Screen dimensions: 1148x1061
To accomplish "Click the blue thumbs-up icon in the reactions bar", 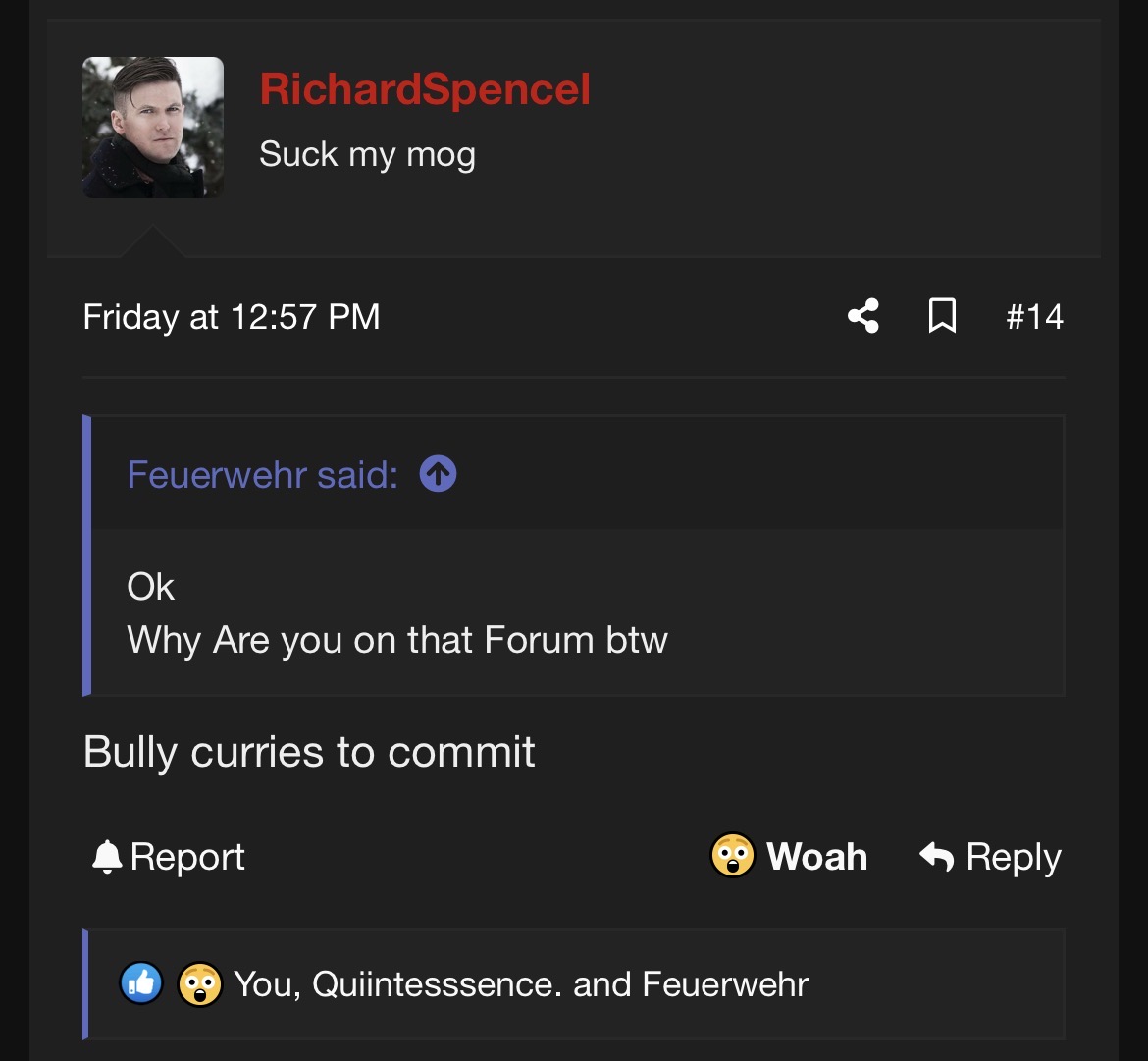I will [141, 983].
